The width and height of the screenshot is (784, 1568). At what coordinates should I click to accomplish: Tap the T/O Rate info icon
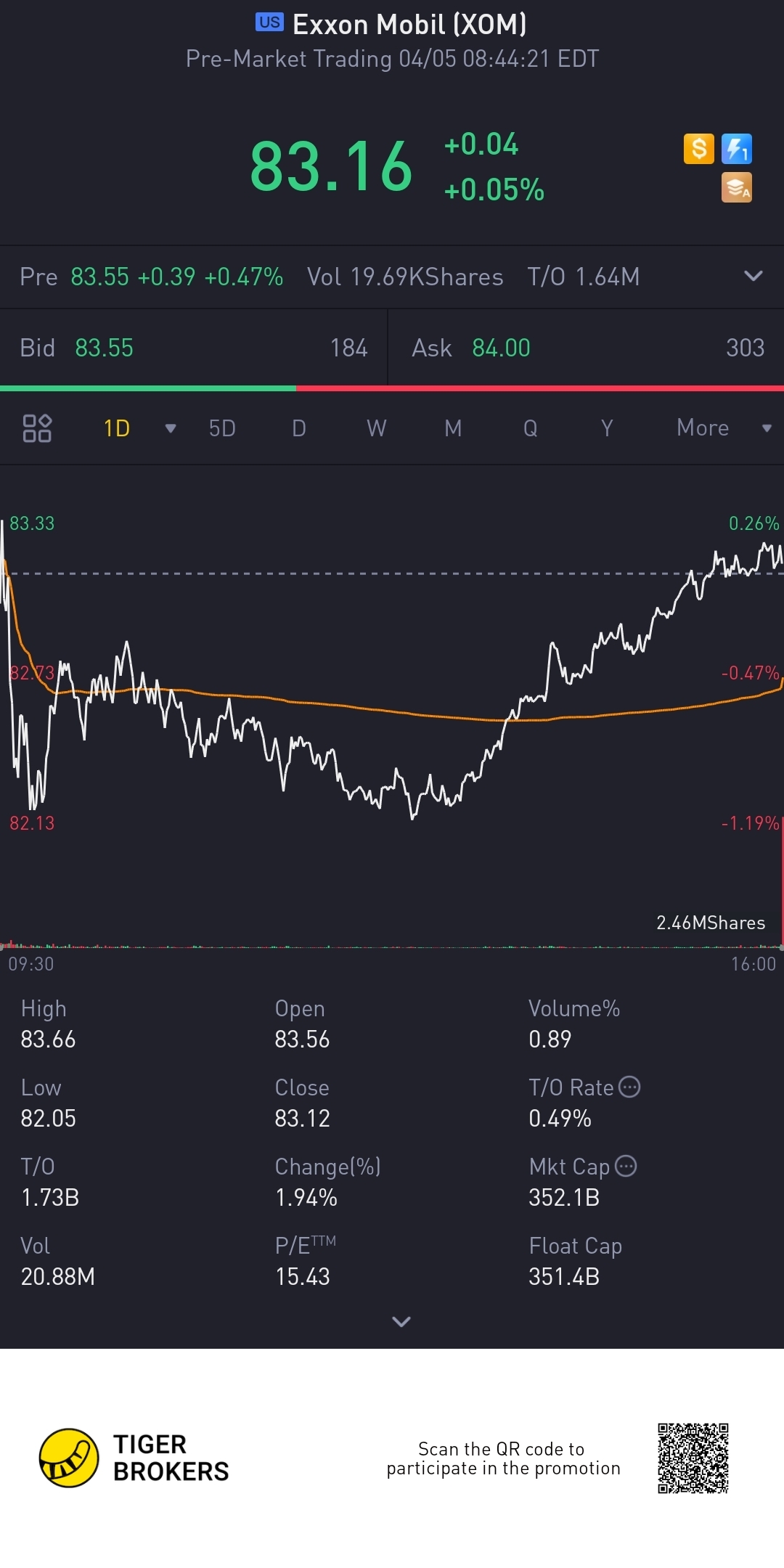[629, 1087]
